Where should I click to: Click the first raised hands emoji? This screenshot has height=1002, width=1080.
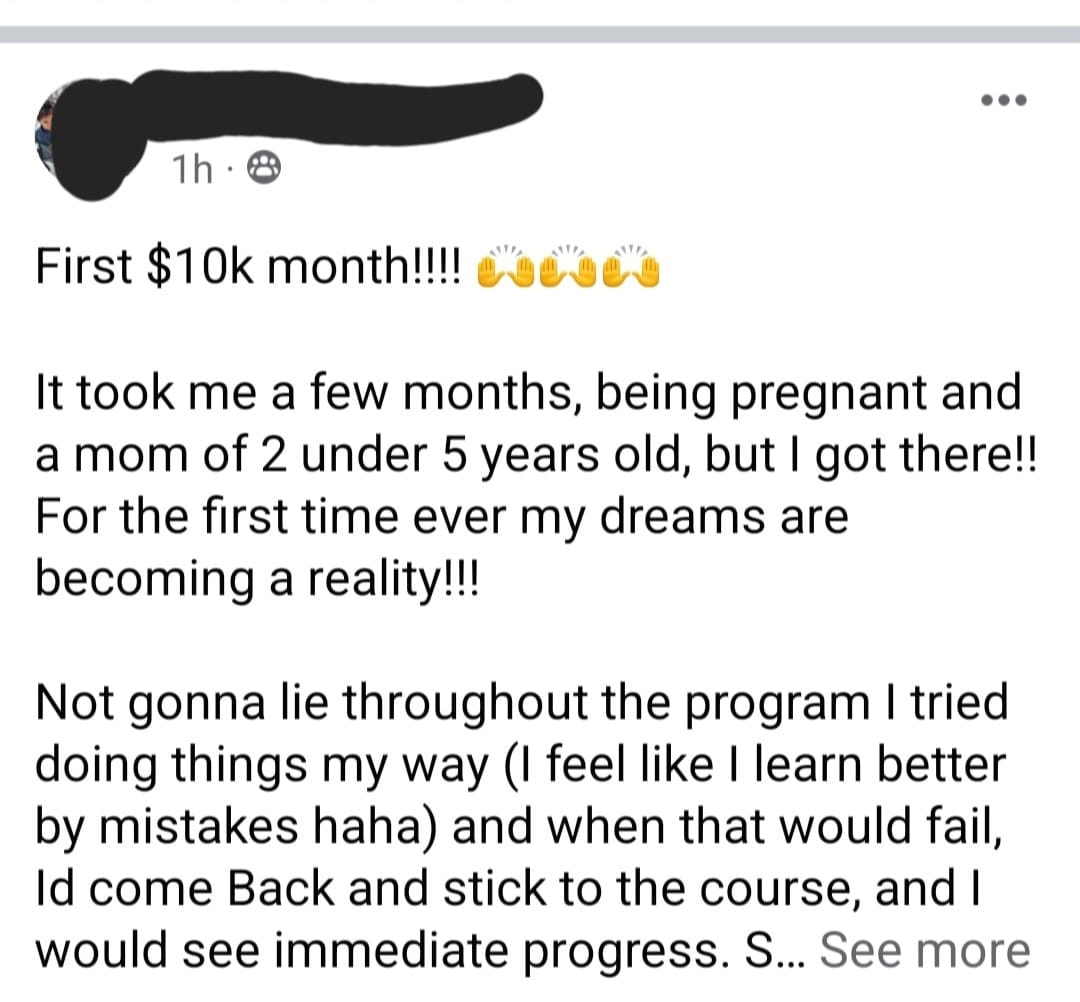point(506,267)
